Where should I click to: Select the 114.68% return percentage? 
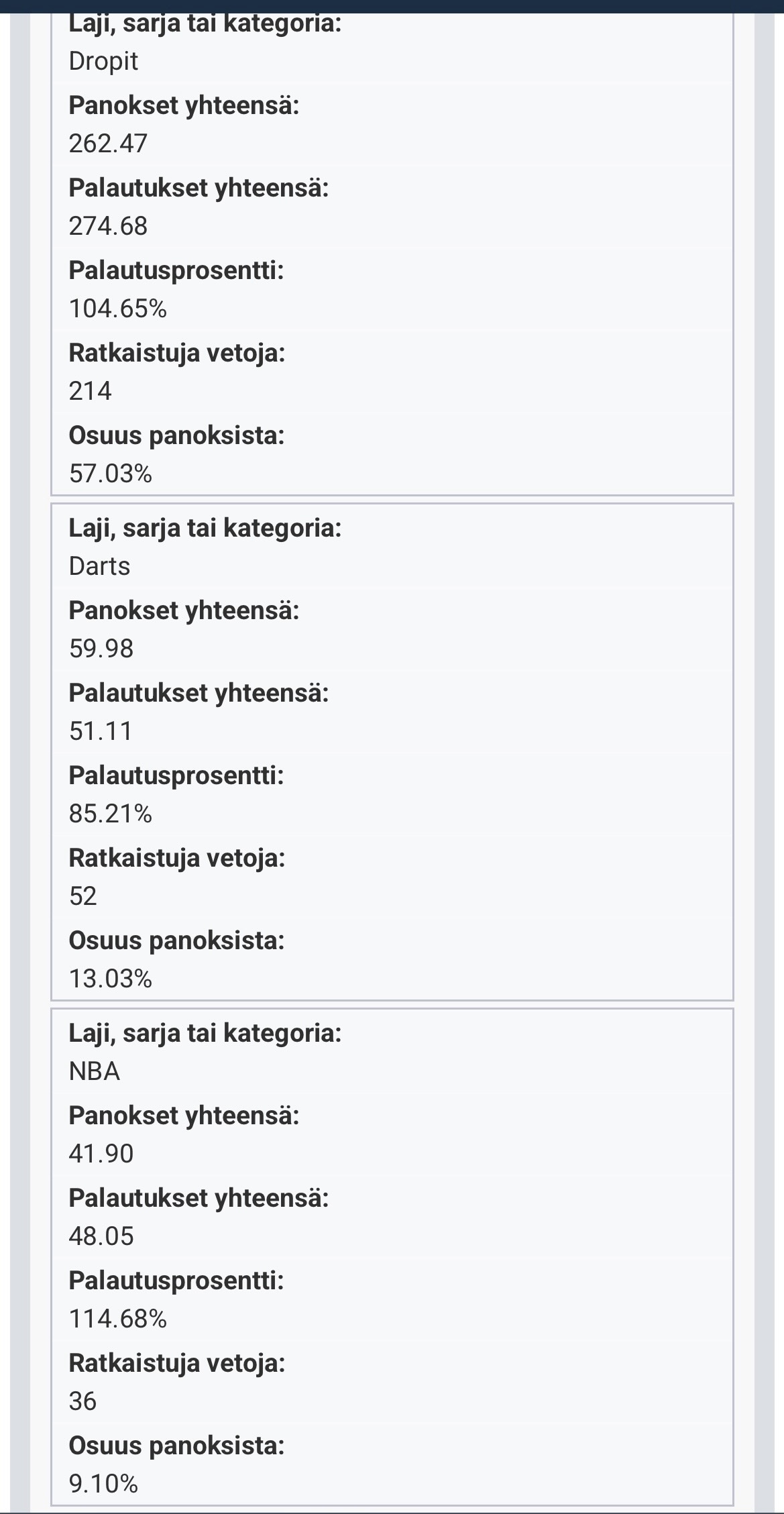pos(118,1319)
